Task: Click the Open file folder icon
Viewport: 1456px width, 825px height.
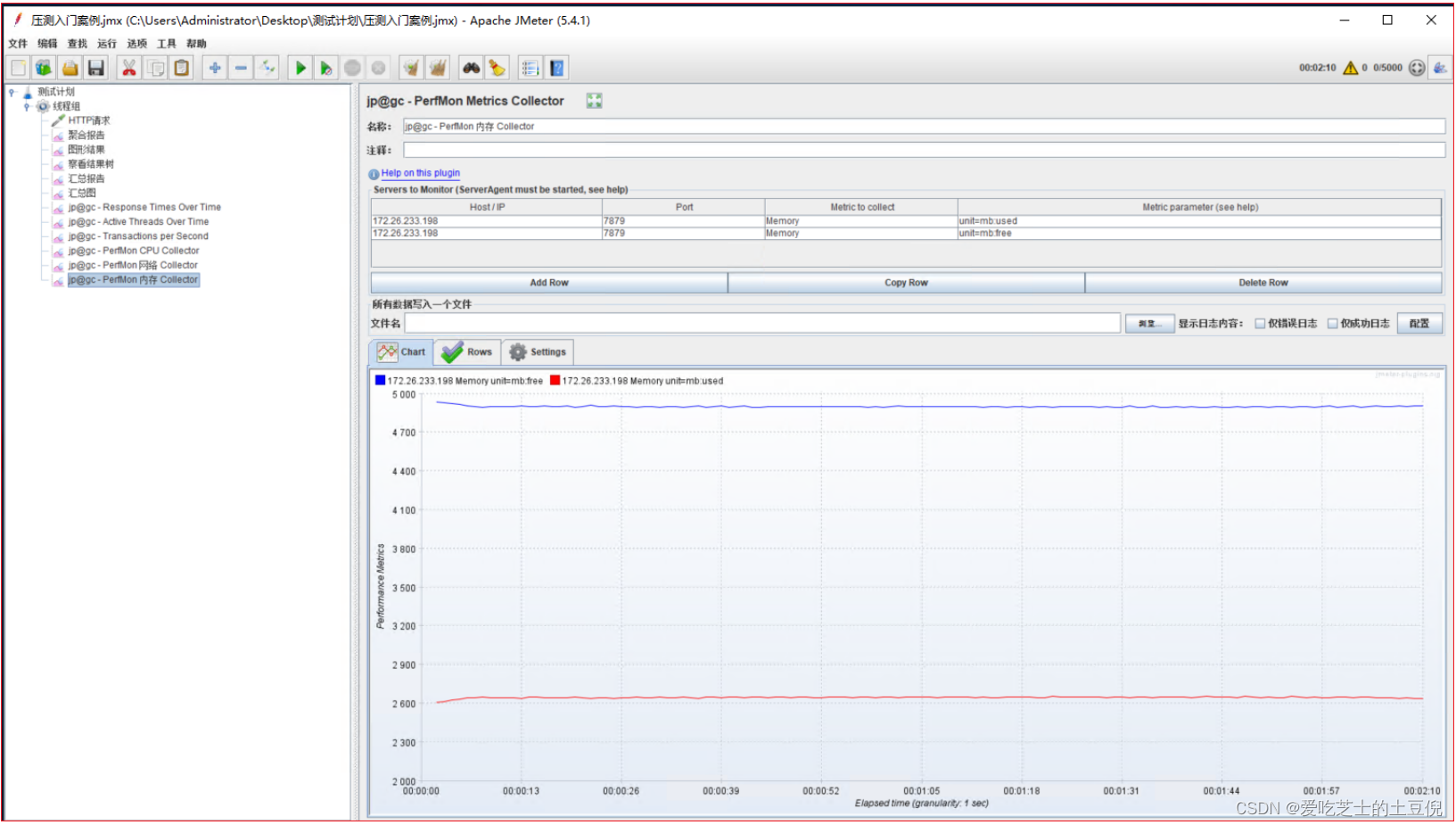Action: tap(70, 68)
